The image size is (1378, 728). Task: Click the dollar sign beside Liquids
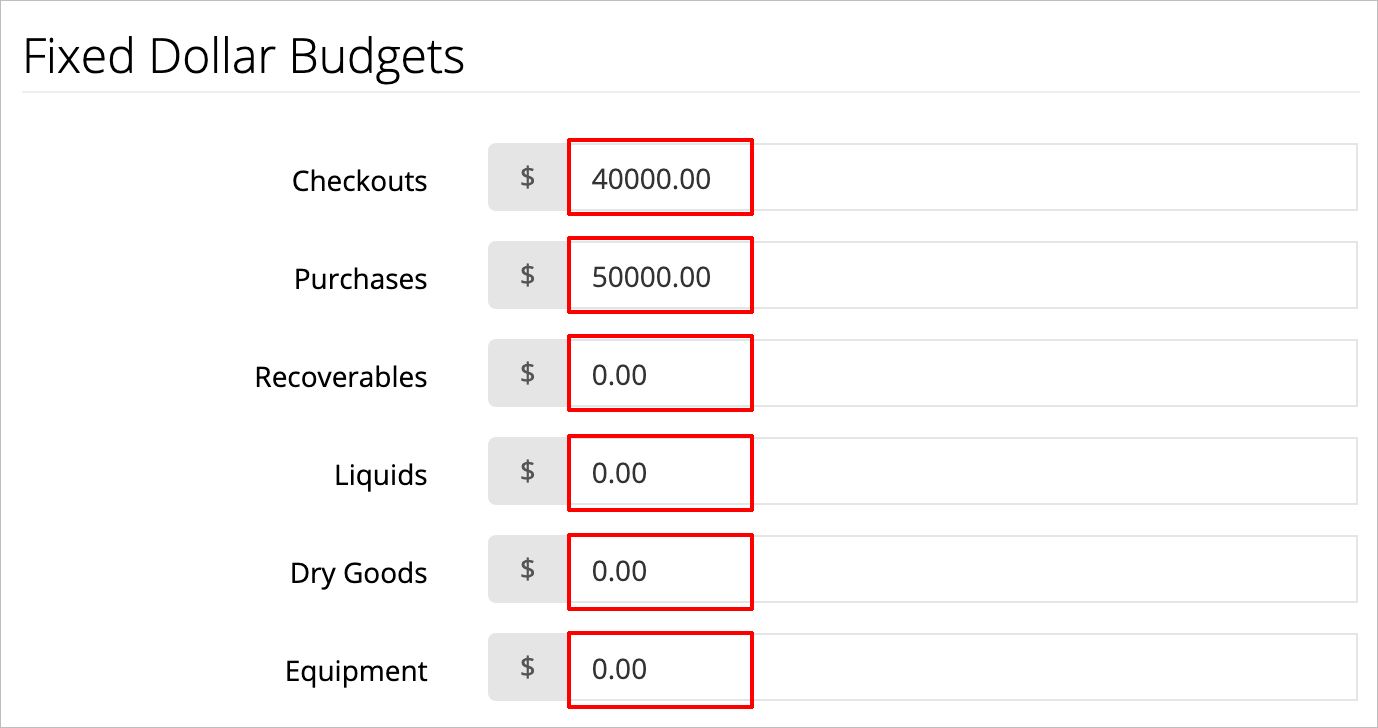point(526,471)
